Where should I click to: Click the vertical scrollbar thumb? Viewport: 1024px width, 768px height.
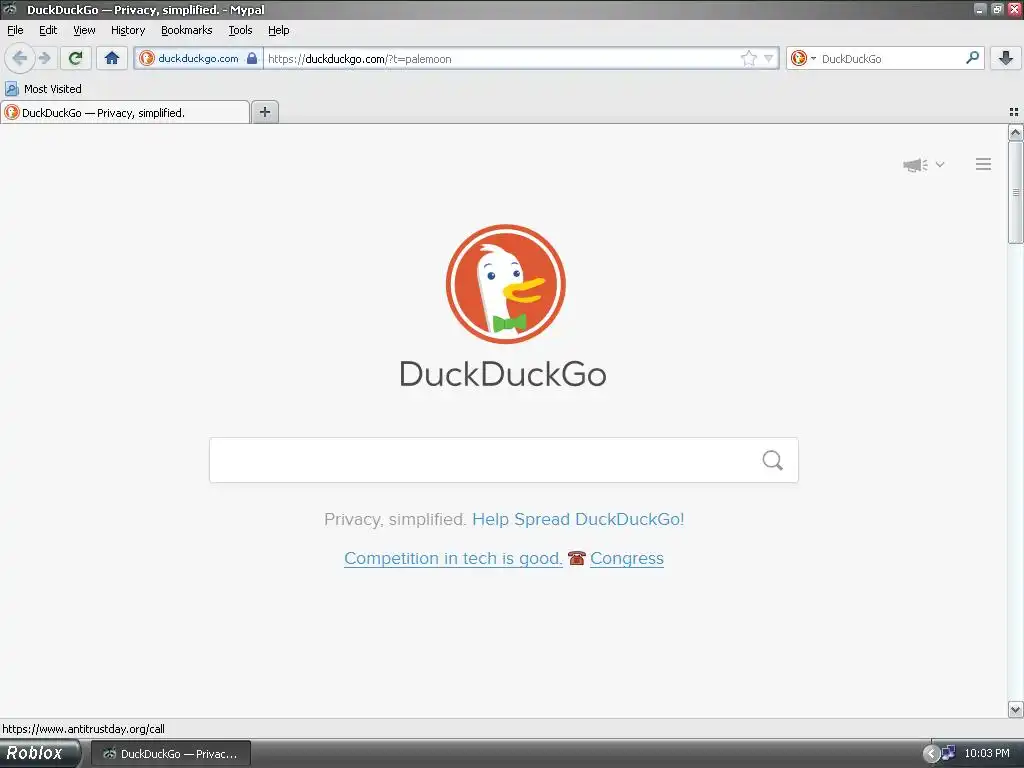point(1015,193)
